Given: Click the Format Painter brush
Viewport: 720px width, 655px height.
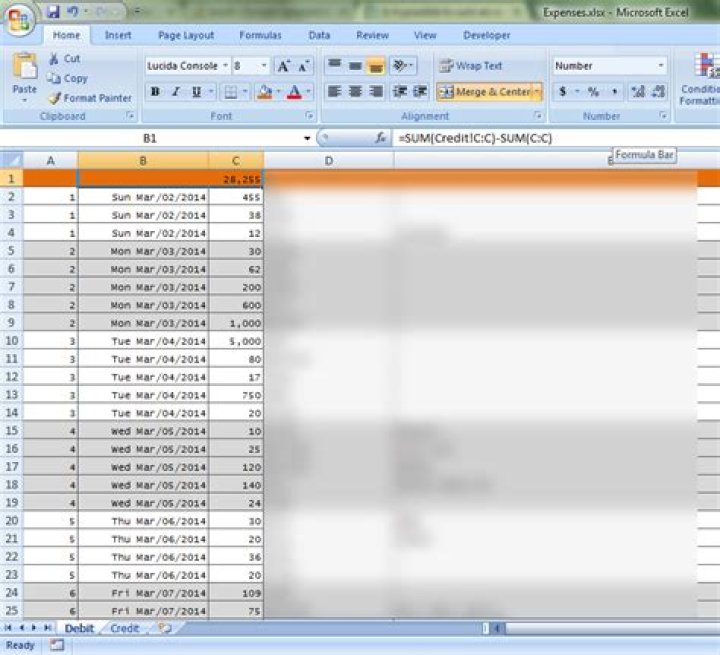Looking at the screenshot, I should point(90,98).
